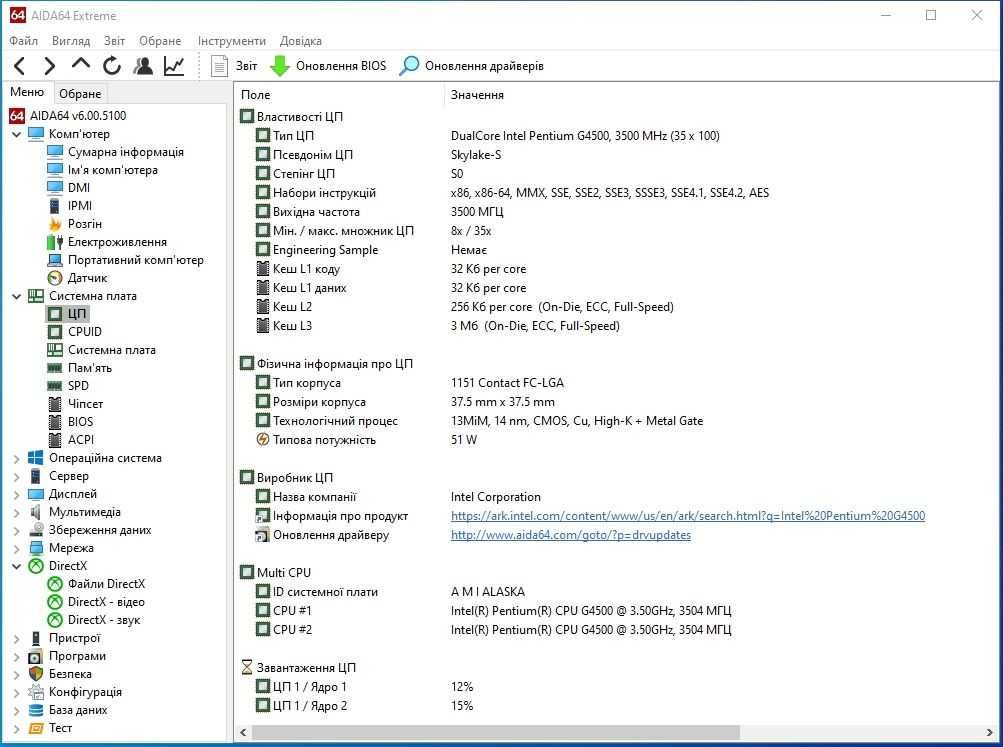This screenshot has width=1003, height=747.
Task: Select the Чіпсет chip icon
Action: click(55, 404)
